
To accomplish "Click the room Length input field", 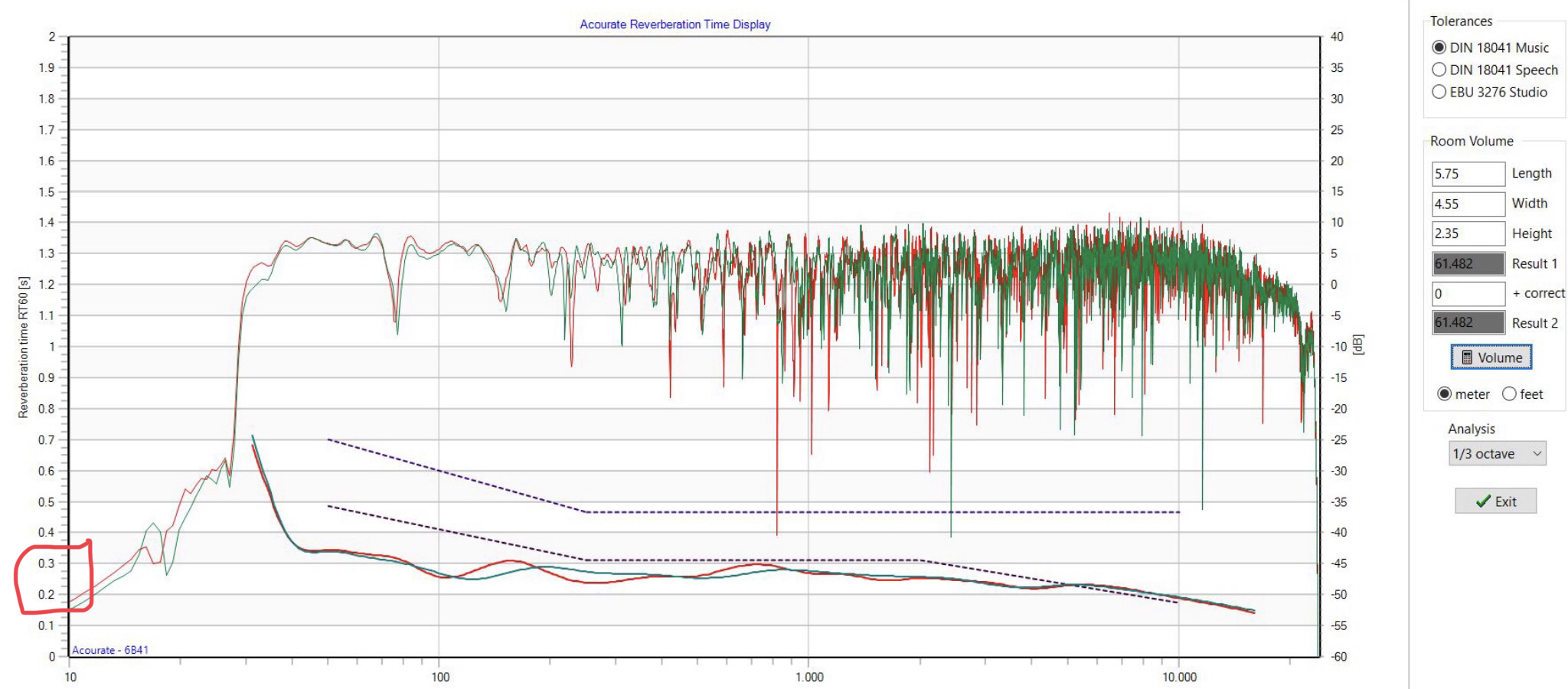I will [1468, 174].
